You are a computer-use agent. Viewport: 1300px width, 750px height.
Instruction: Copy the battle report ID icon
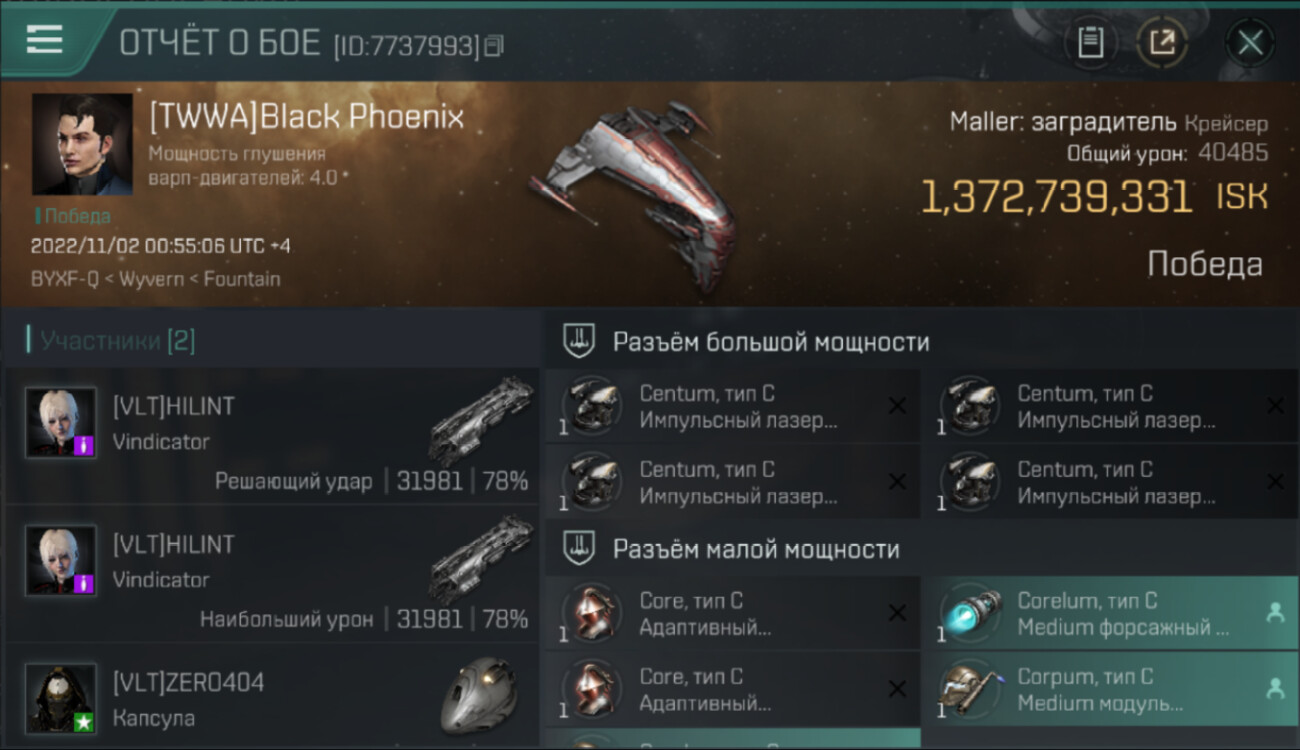pyautogui.click(x=493, y=45)
